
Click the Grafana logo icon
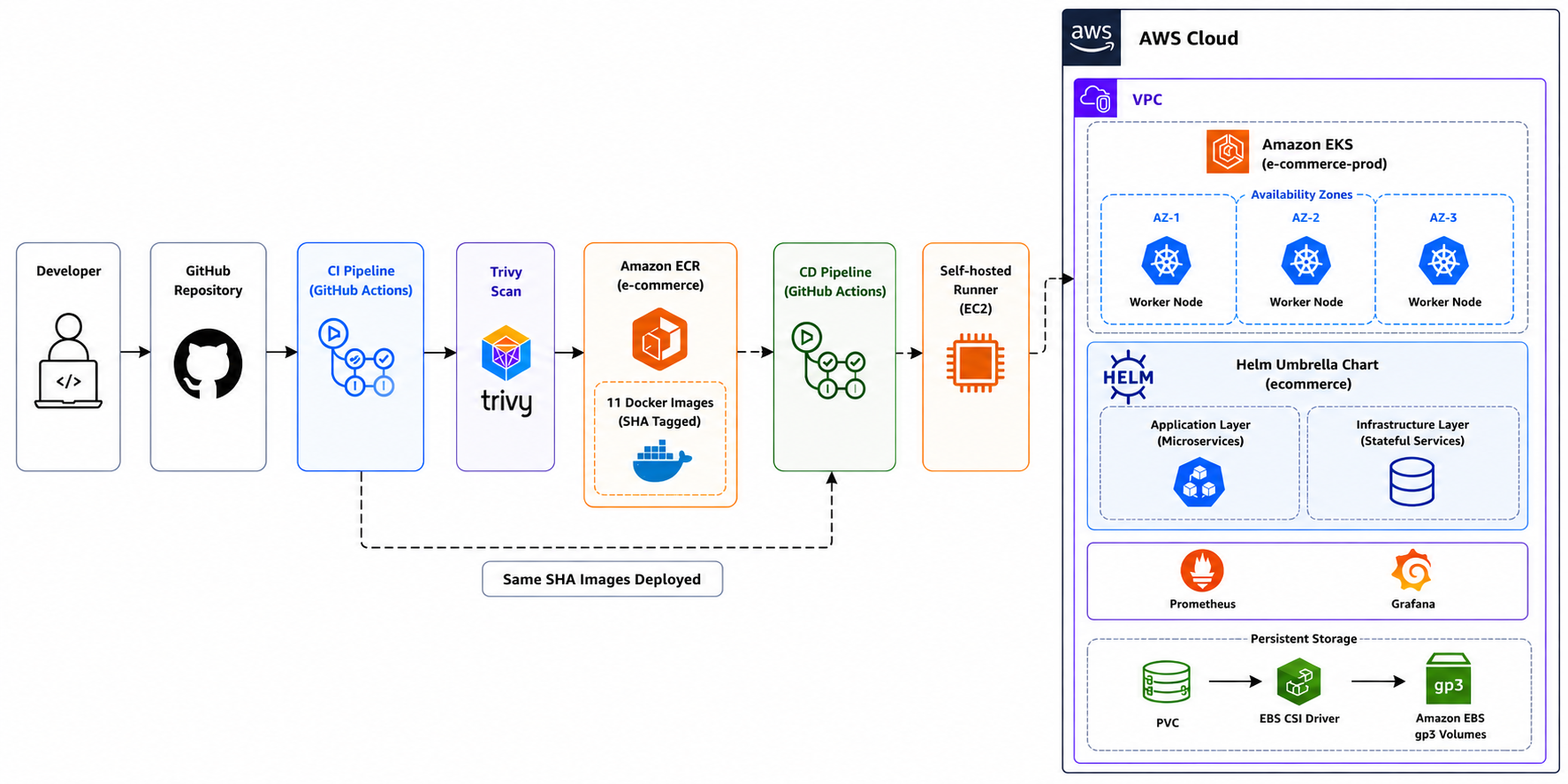point(1412,571)
